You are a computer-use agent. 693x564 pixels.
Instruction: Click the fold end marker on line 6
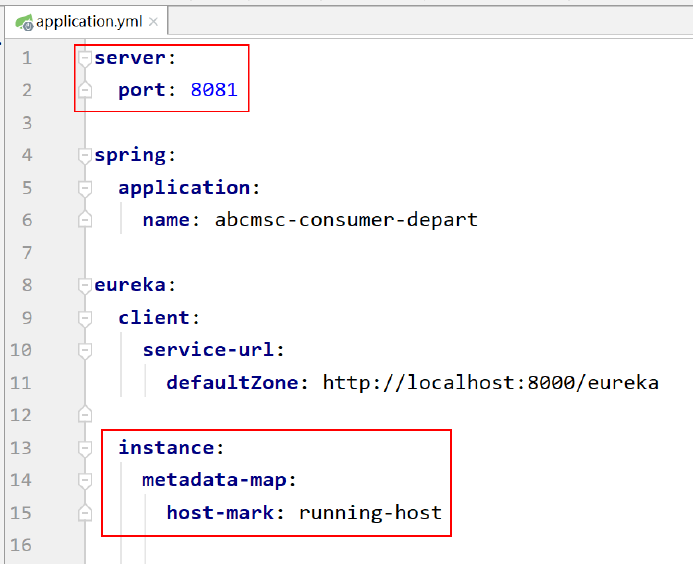pyautogui.click(x=85, y=220)
